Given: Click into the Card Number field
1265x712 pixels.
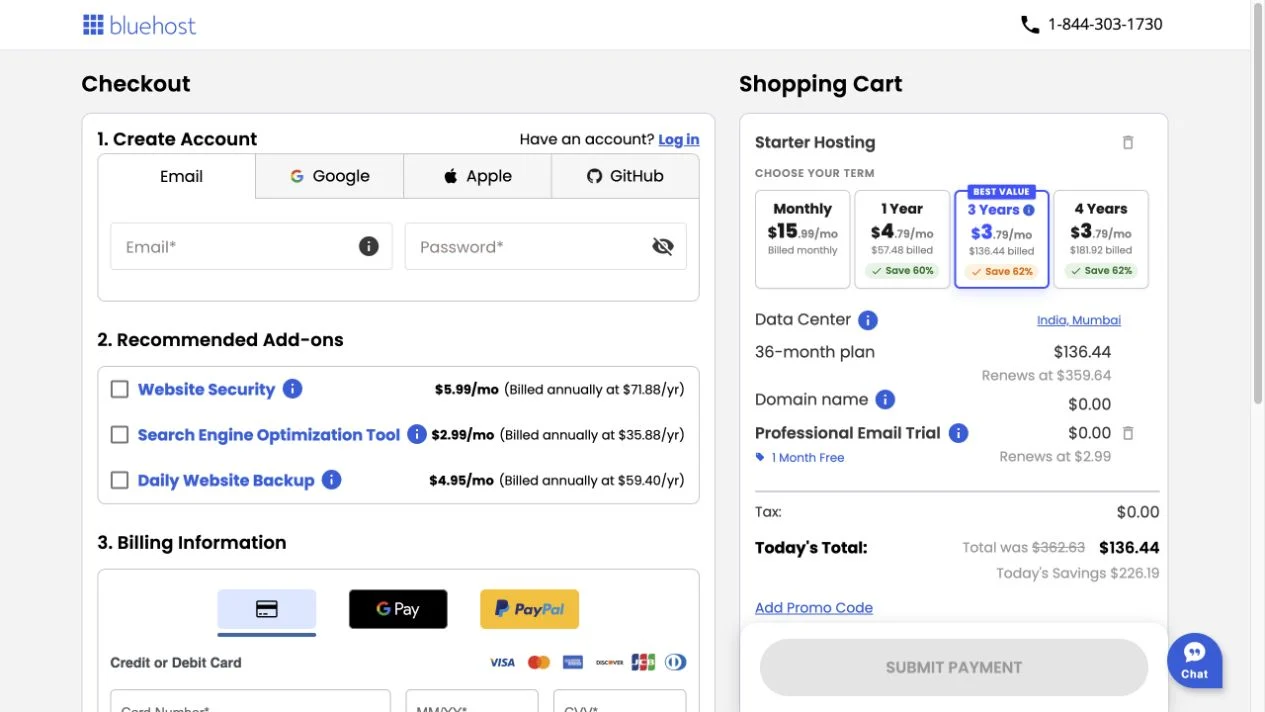Looking at the screenshot, I should point(251,701).
